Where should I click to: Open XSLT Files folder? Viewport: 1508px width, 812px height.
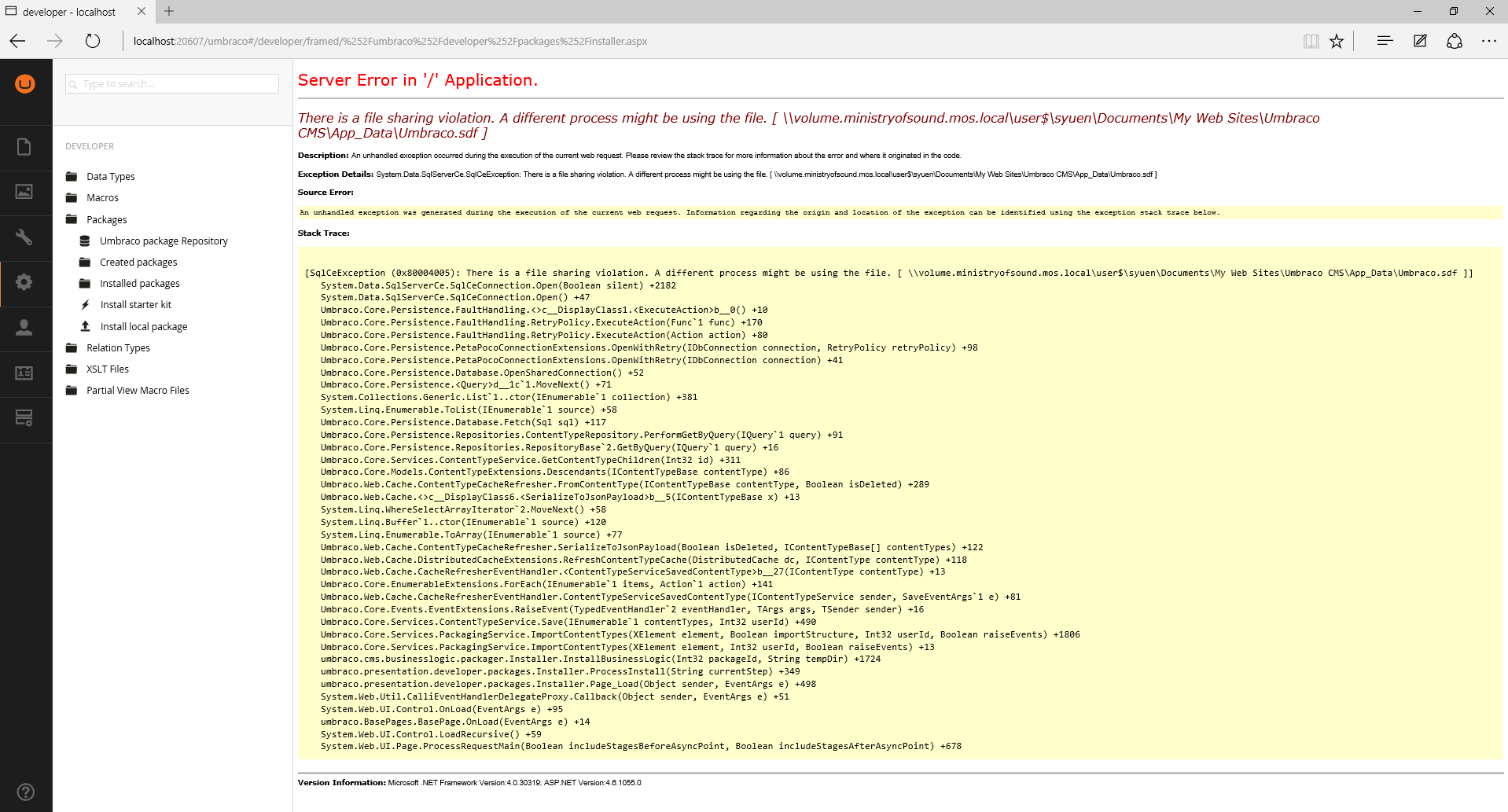coord(108,369)
